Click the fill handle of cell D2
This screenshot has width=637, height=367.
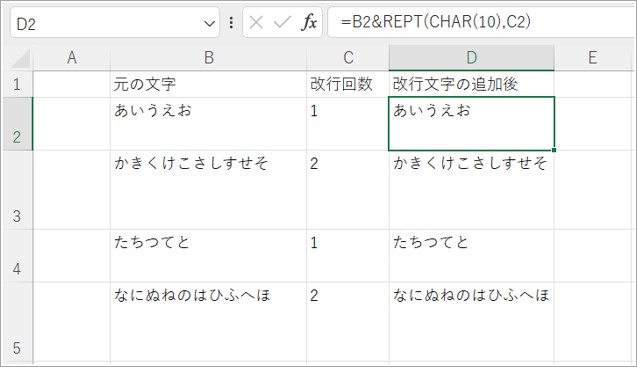coord(554,150)
